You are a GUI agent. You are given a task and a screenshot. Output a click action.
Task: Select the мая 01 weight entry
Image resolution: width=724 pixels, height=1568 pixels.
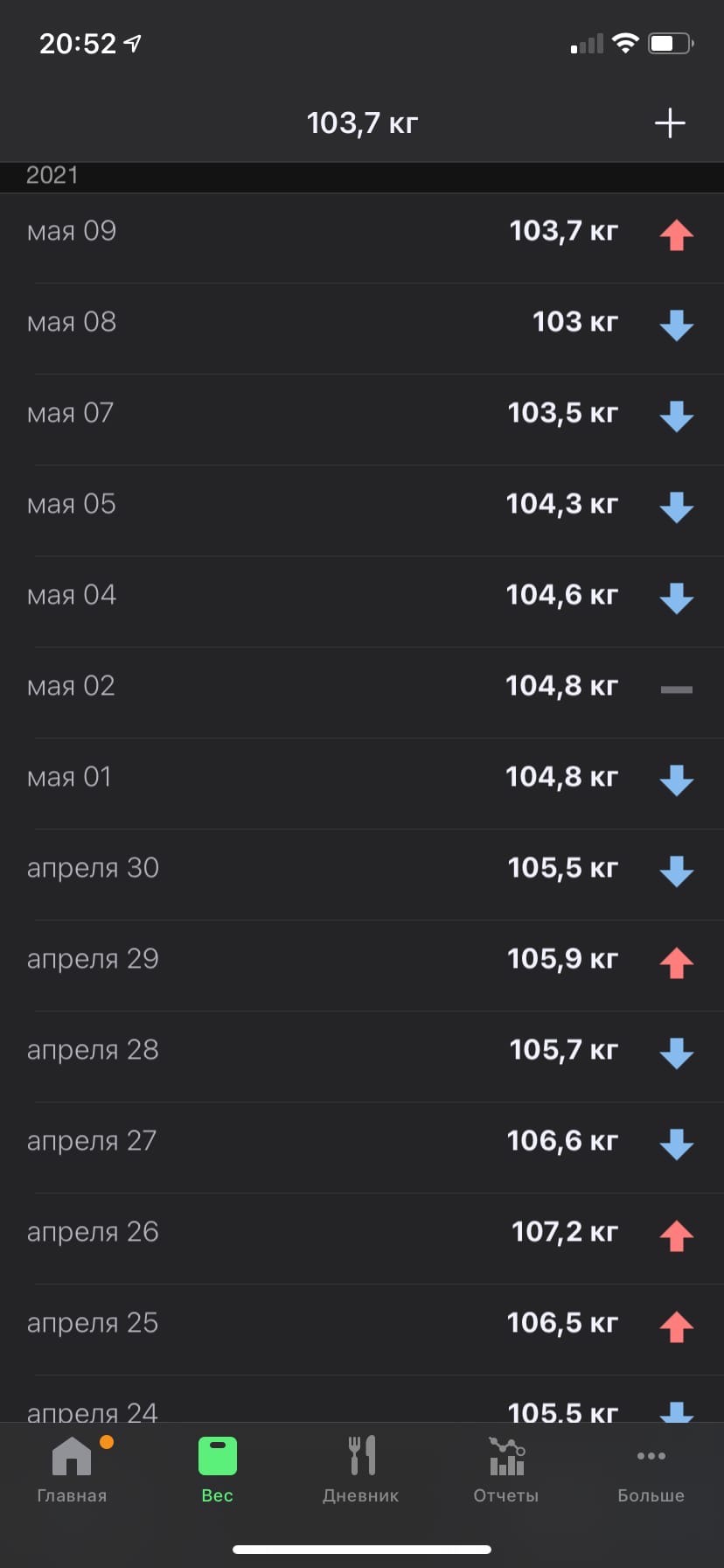point(362,777)
